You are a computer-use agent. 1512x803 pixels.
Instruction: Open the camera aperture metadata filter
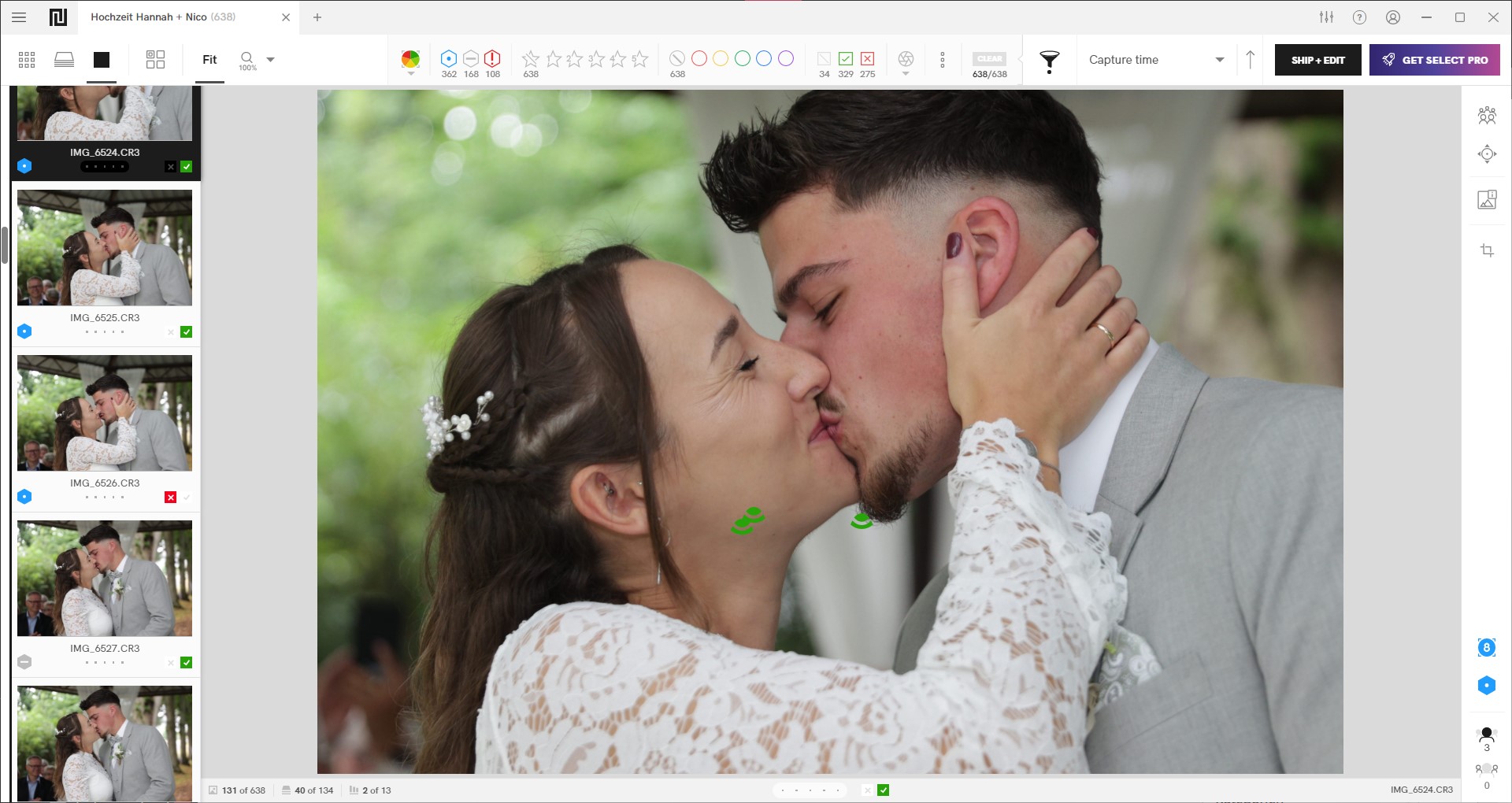(906, 59)
